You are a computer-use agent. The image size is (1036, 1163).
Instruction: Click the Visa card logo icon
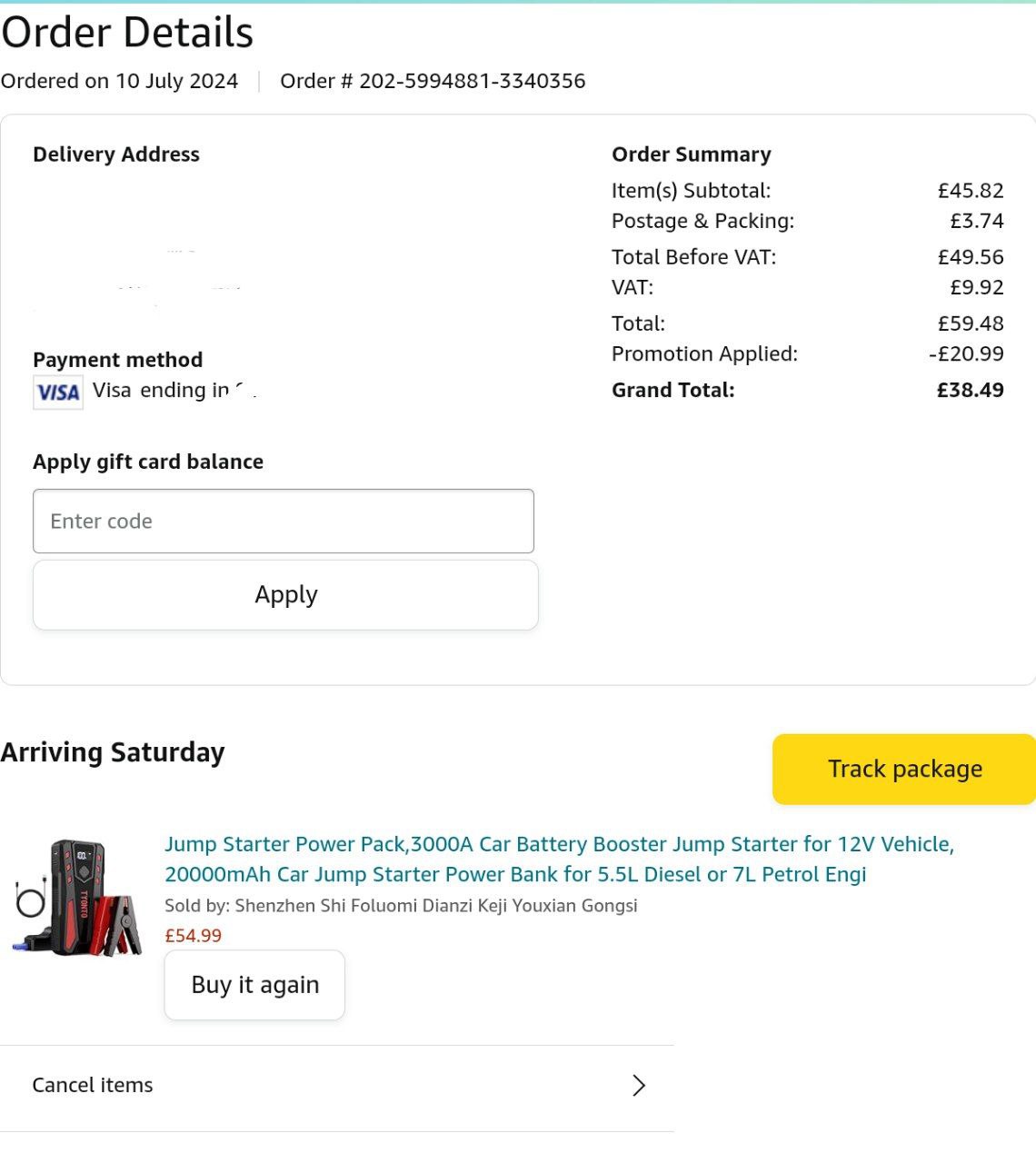coord(58,393)
